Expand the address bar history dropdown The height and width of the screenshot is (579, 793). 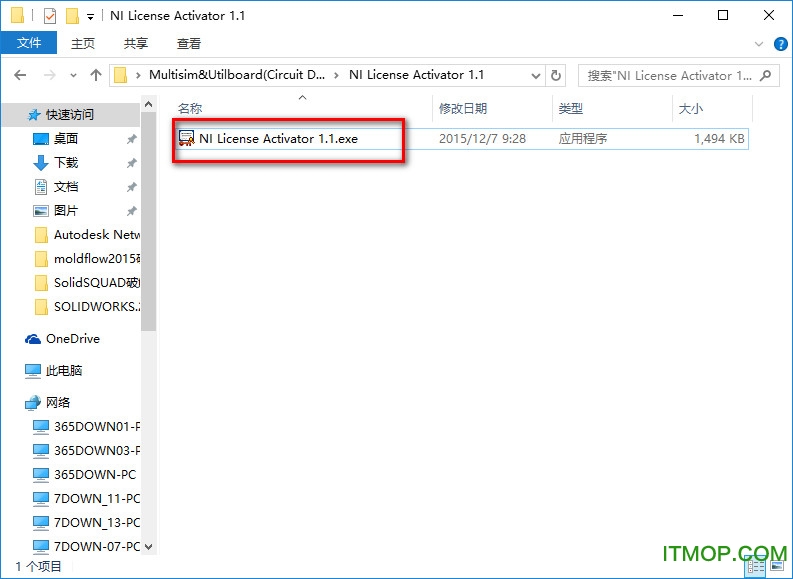pyautogui.click(x=536, y=76)
